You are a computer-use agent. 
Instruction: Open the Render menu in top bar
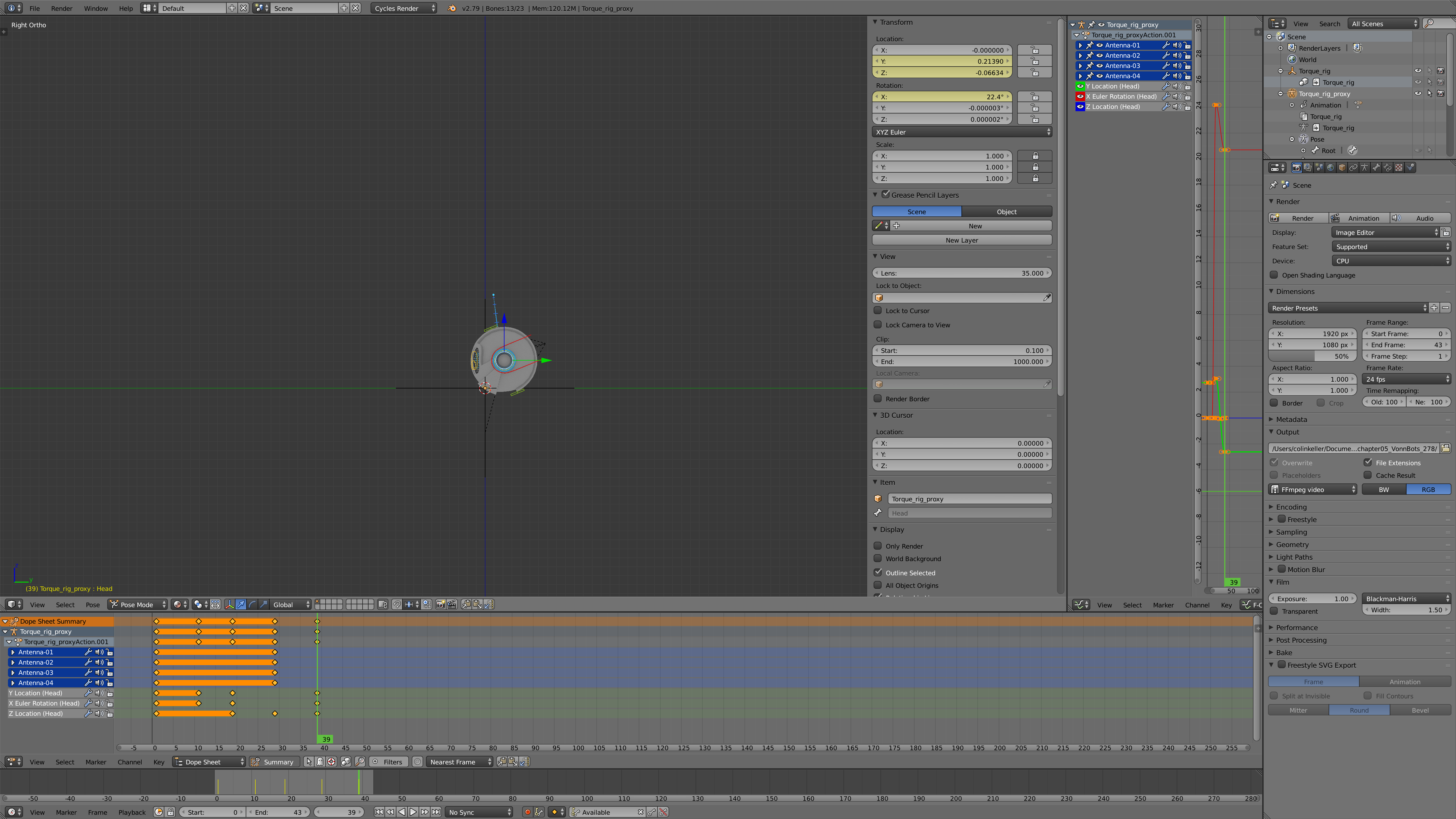tap(62, 8)
